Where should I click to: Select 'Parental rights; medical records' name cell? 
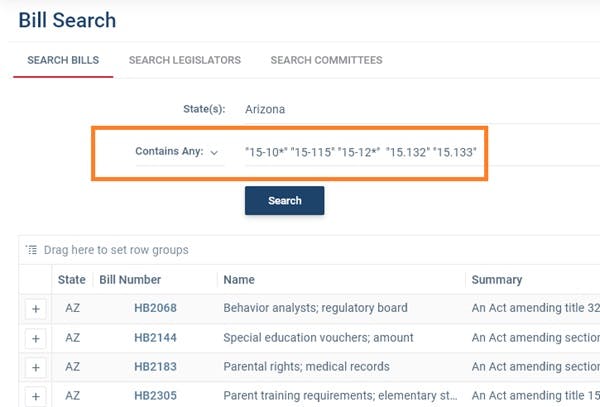tap(307, 366)
